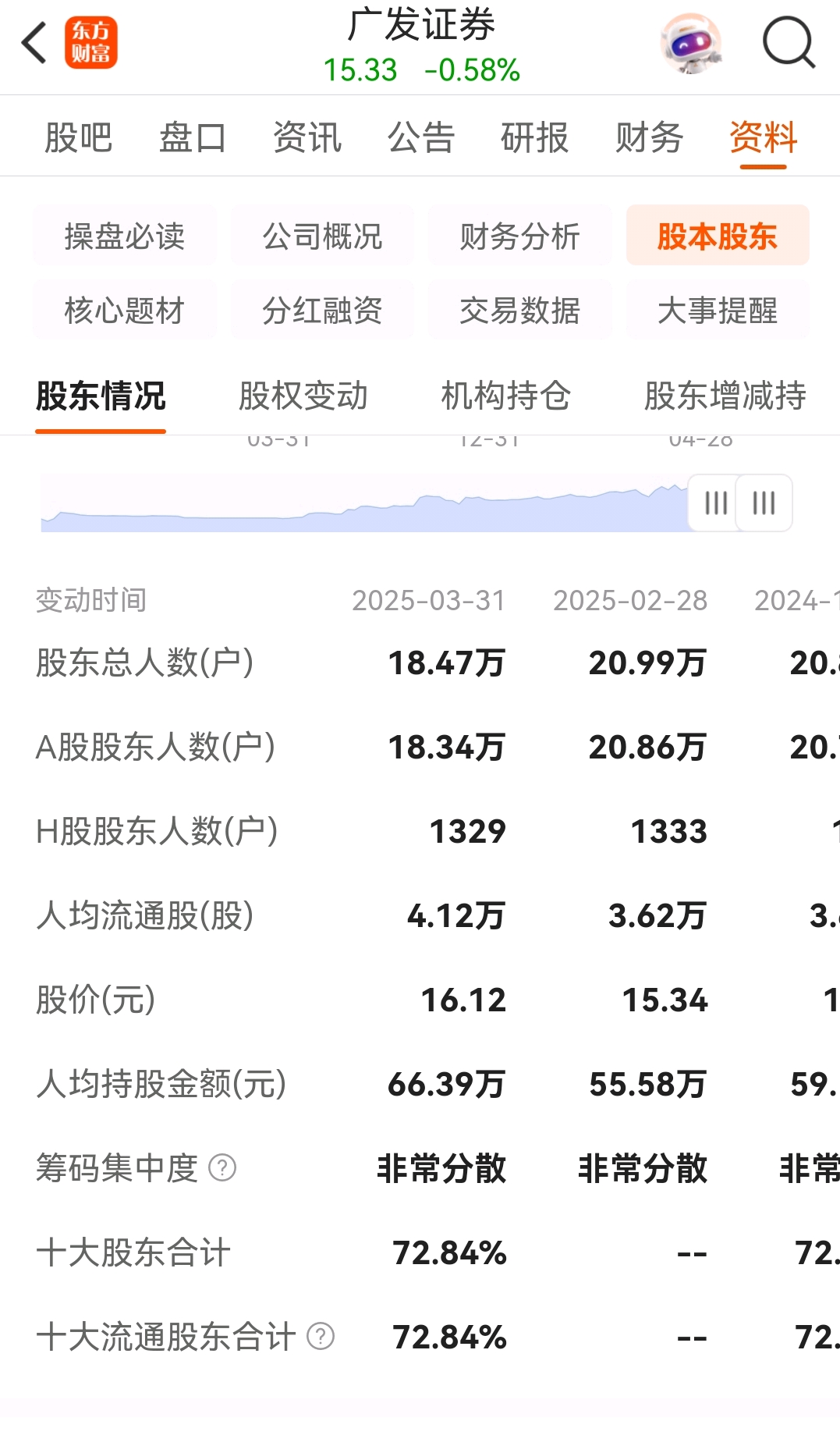
Task: Tap the 1329 H-share holders value
Action: (468, 832)
